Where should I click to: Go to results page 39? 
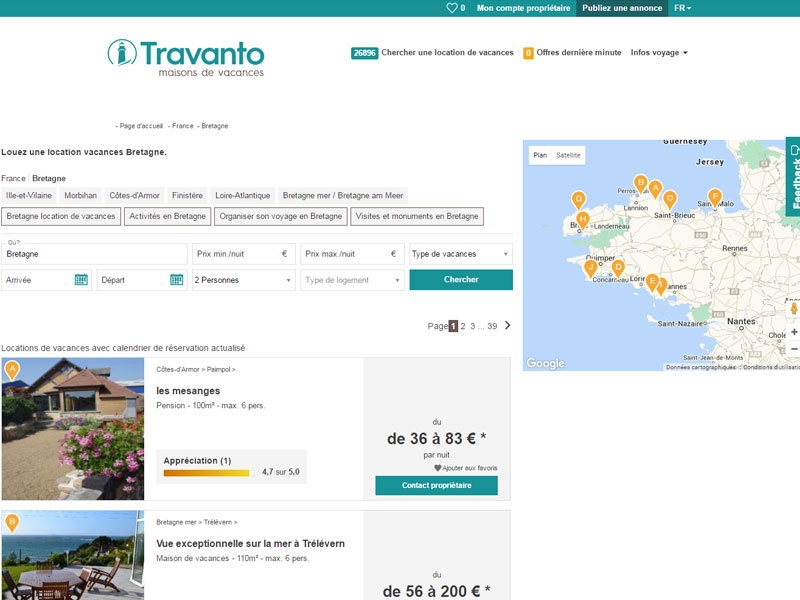[492, 326]
